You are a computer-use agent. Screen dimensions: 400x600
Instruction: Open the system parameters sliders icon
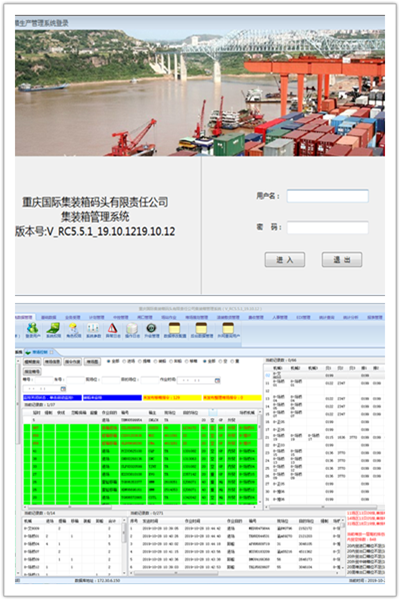pos(93,328)
